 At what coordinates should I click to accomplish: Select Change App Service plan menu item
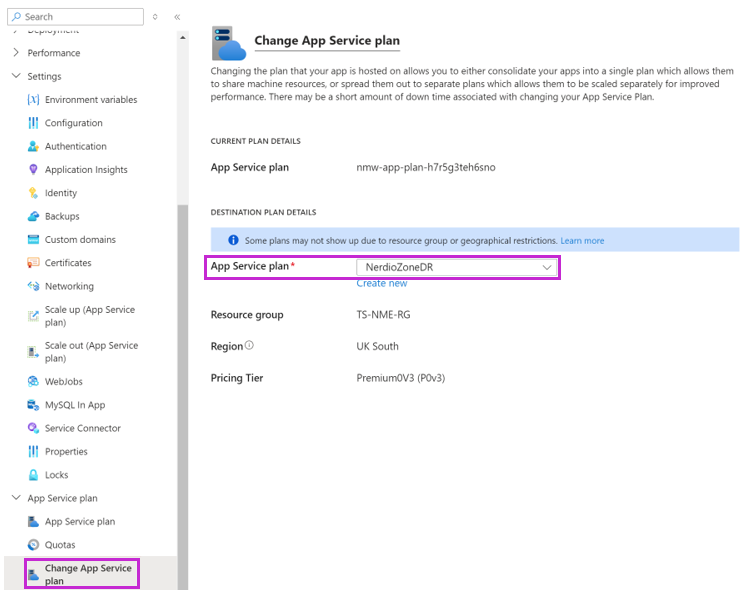pyautogui.click(x=87, y=574)
